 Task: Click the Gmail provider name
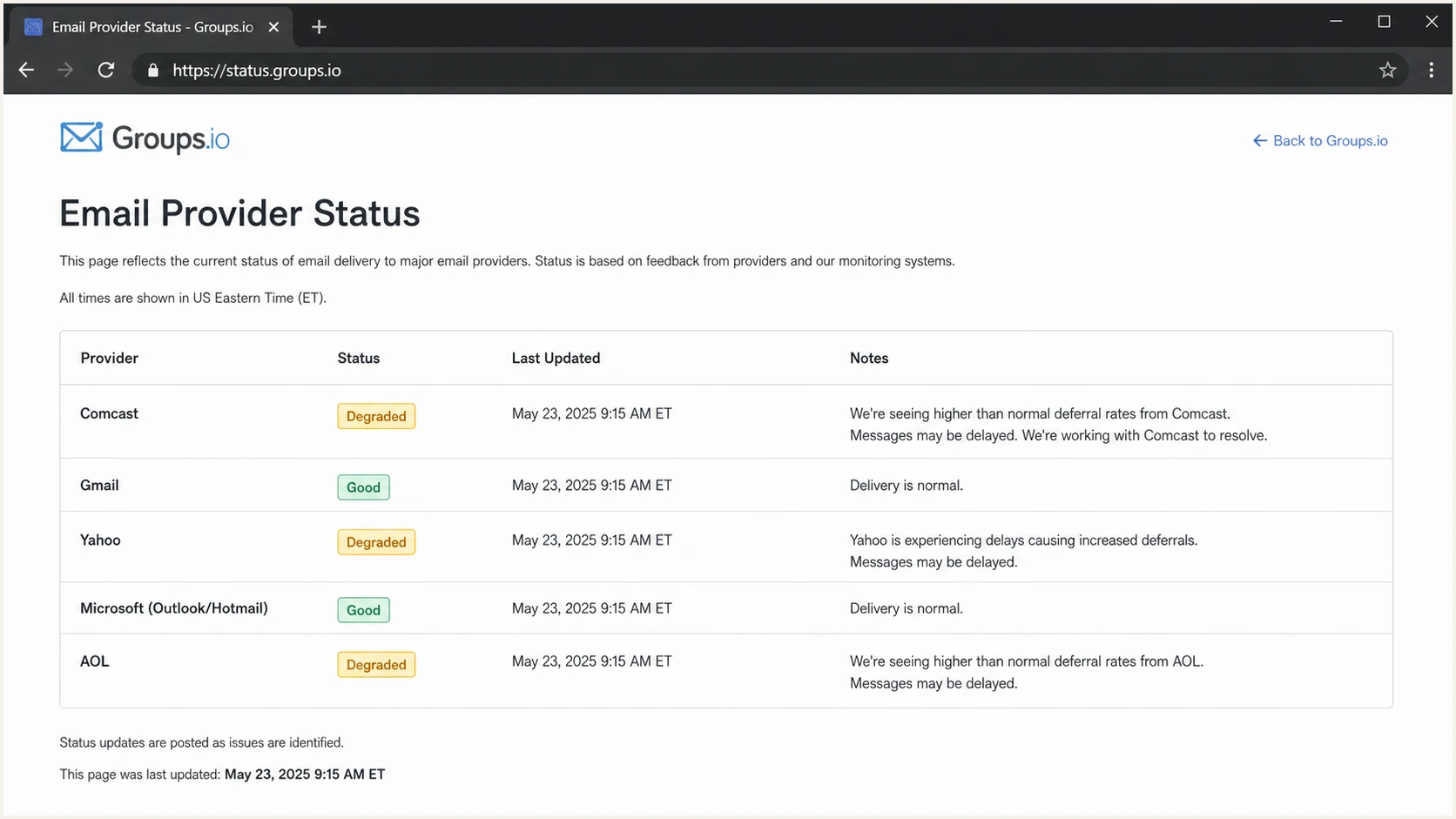[x=99, y=486]
